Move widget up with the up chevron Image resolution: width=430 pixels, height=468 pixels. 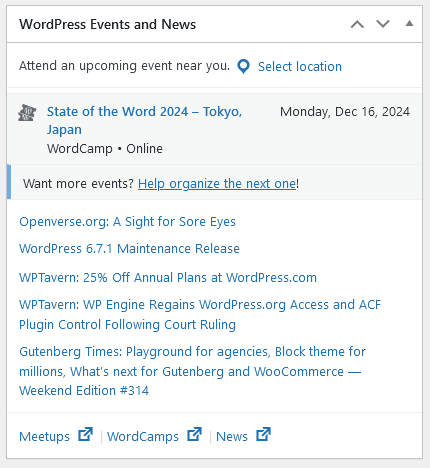pyautogui.click(x=357, y=24)
